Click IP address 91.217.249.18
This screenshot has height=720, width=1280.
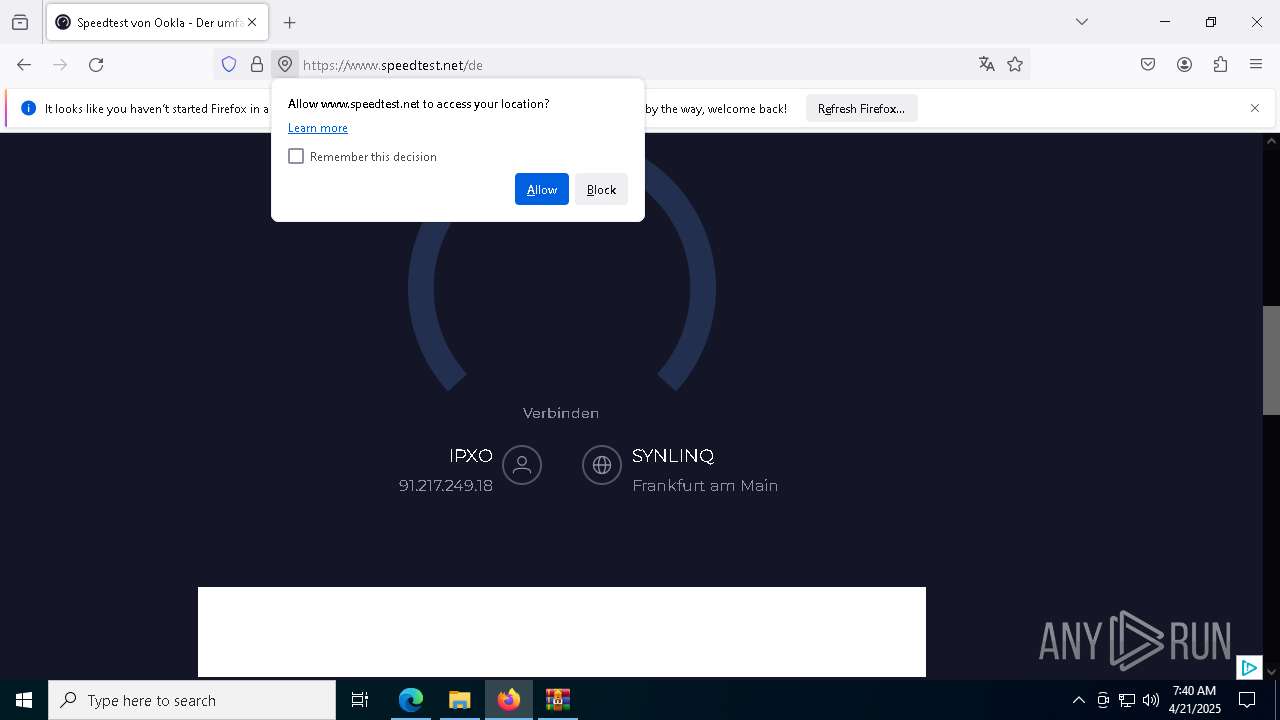coord(446,486)
